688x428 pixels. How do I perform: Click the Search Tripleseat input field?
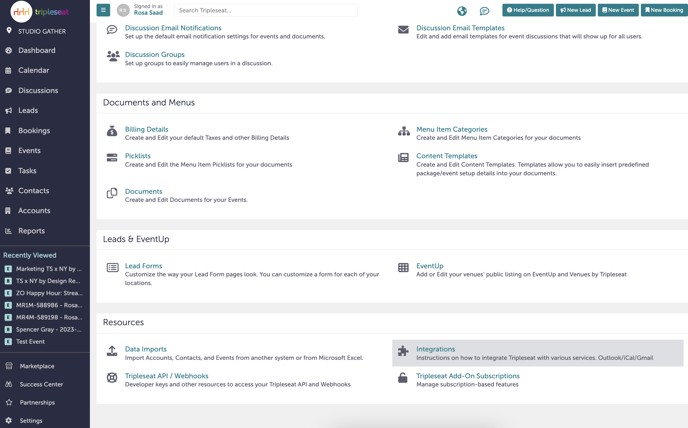(x=265, y=10)
